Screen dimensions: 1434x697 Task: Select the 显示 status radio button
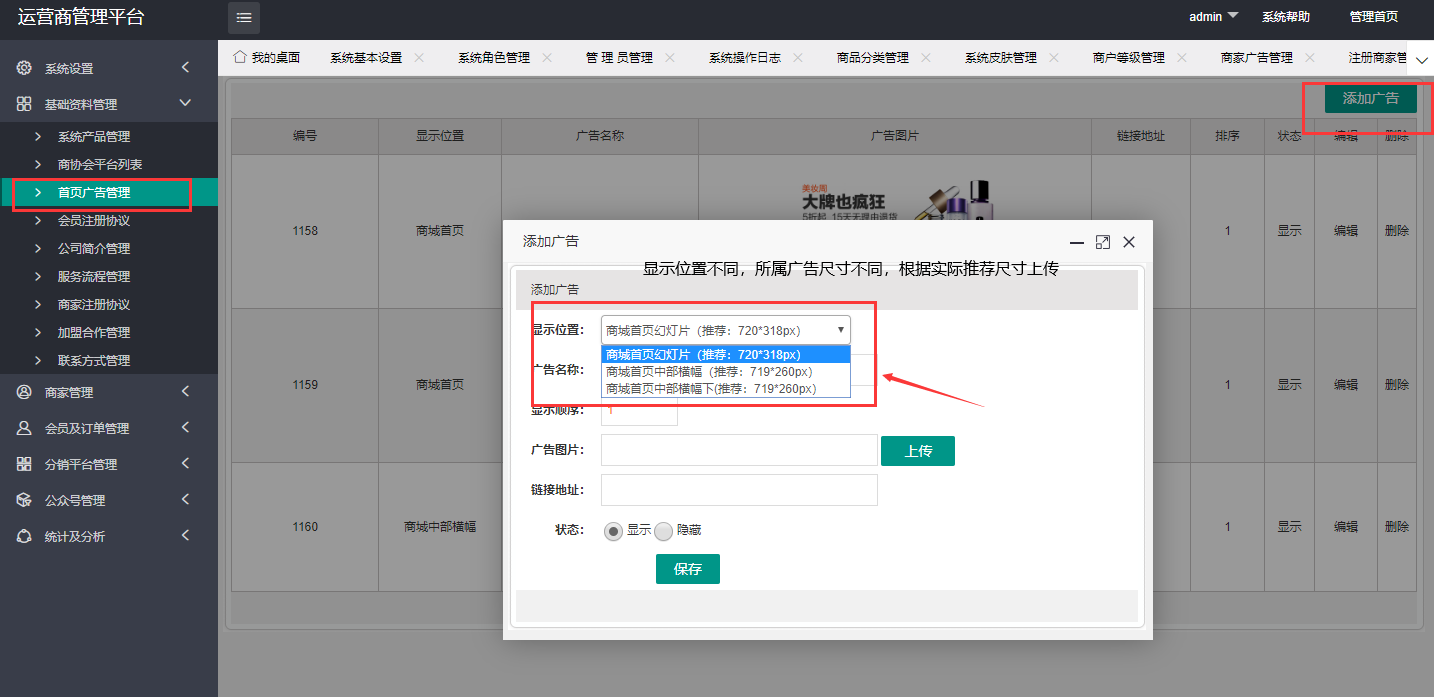pos(613,531)
